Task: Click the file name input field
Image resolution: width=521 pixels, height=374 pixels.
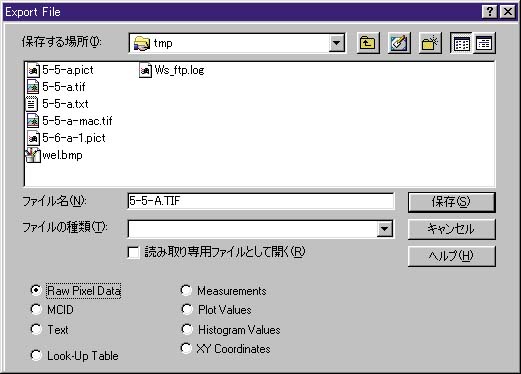Action: pos(261,201)
